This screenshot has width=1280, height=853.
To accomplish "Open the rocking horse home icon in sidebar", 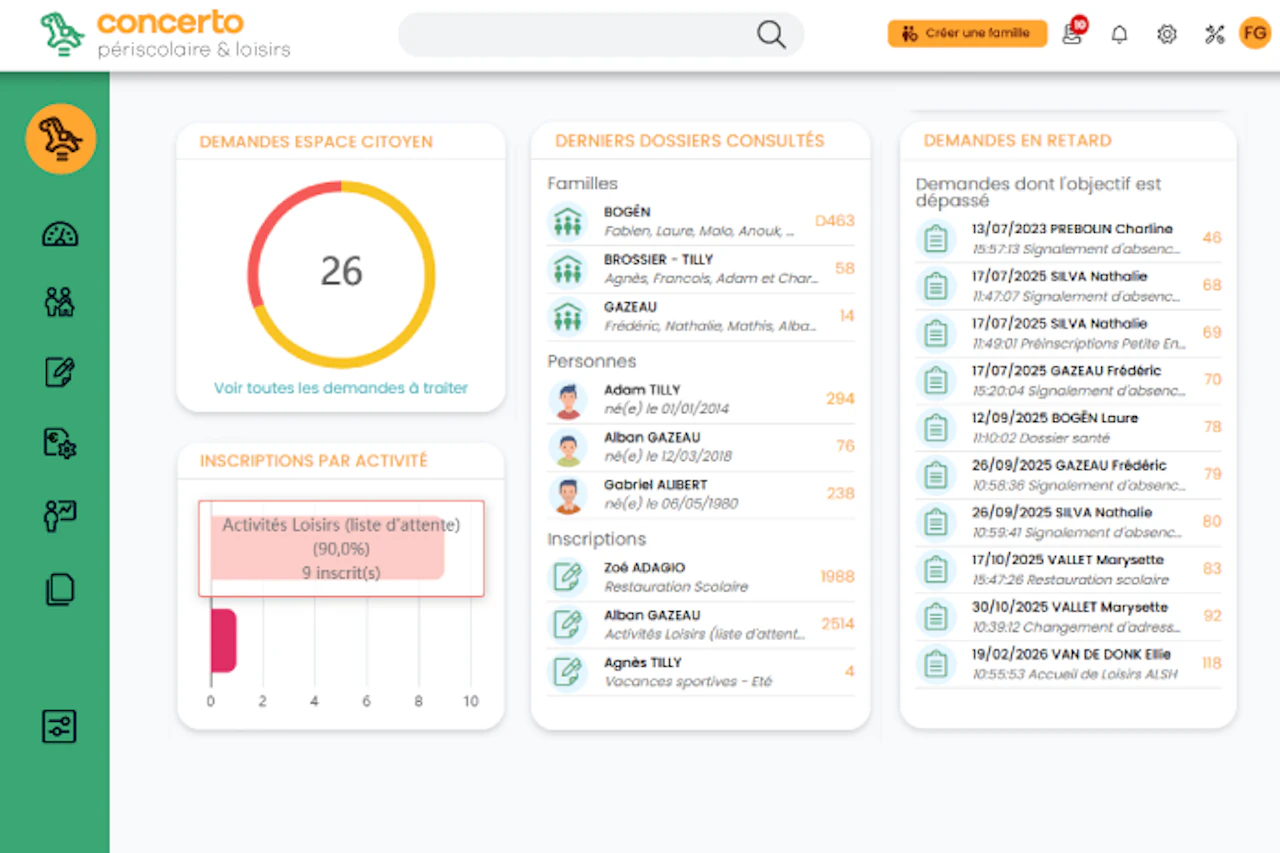I will click(61, 139).
